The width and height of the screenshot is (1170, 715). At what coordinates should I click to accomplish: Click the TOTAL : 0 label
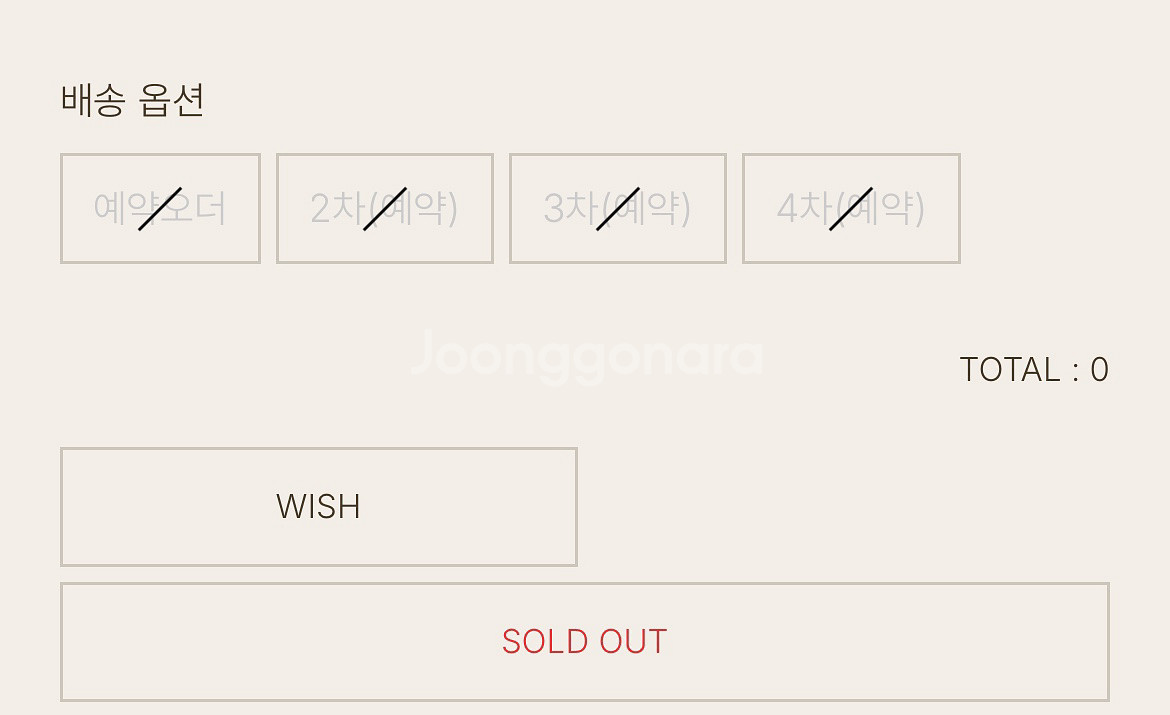[1033, 370]
